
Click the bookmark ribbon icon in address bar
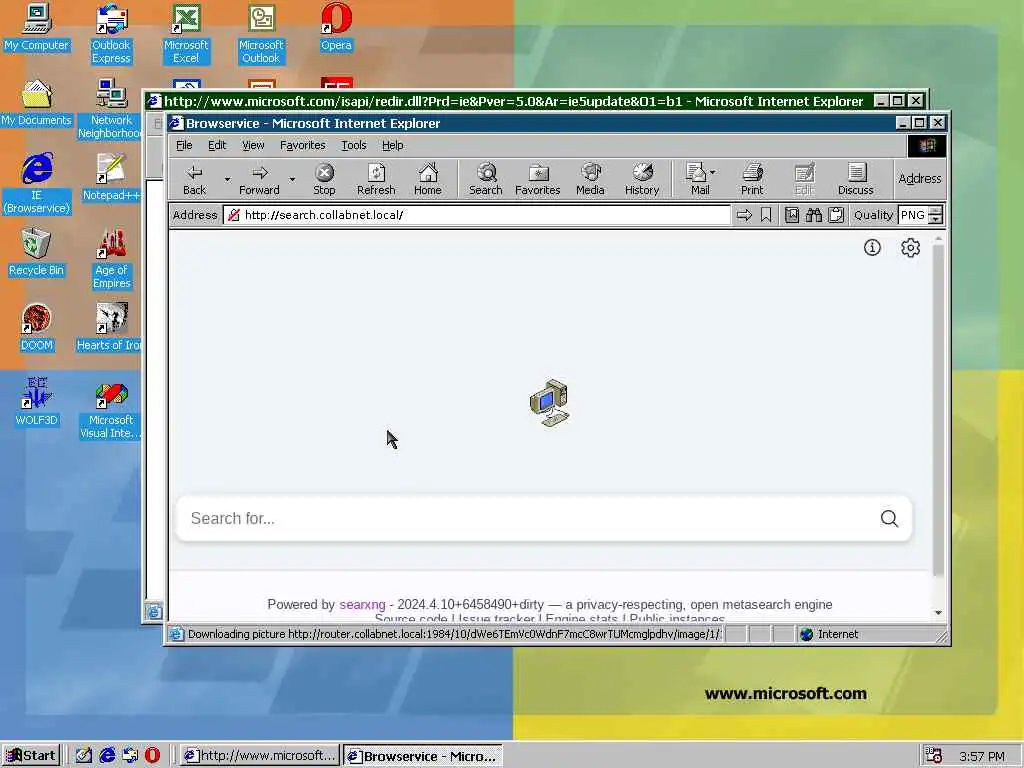pyautogui.click(x=766, y=215)
